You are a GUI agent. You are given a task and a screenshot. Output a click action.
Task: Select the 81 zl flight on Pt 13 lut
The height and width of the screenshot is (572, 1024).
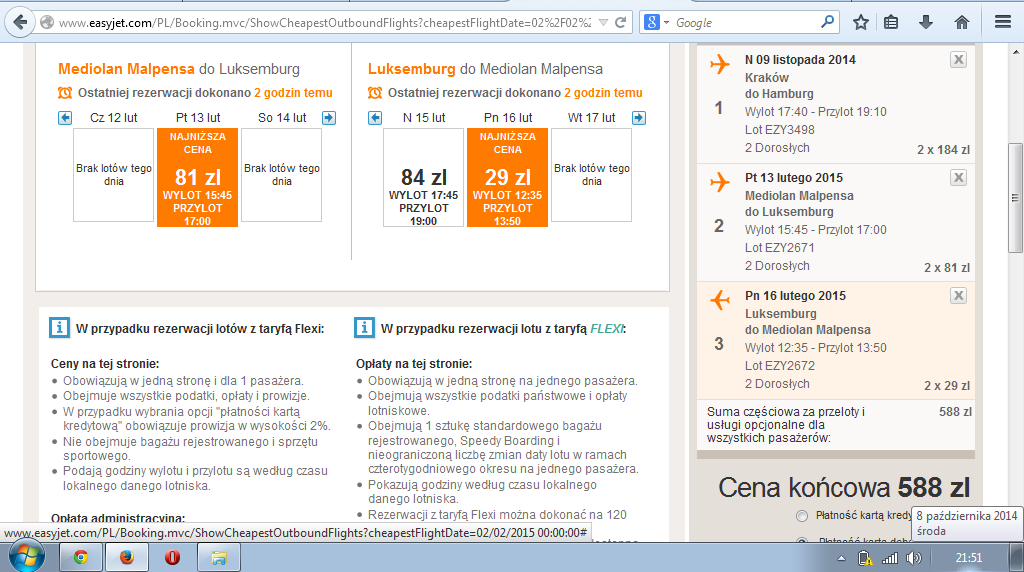pos(197,178)
